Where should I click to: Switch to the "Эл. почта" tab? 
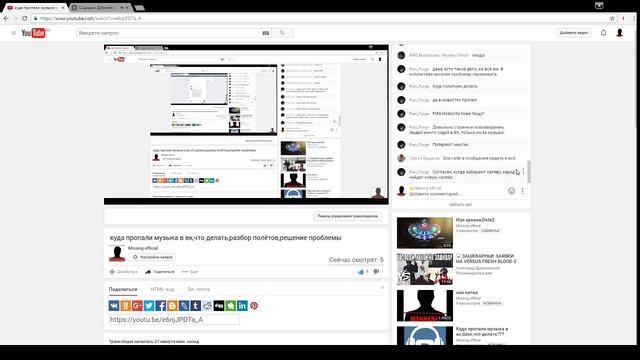tap(199, 289)
